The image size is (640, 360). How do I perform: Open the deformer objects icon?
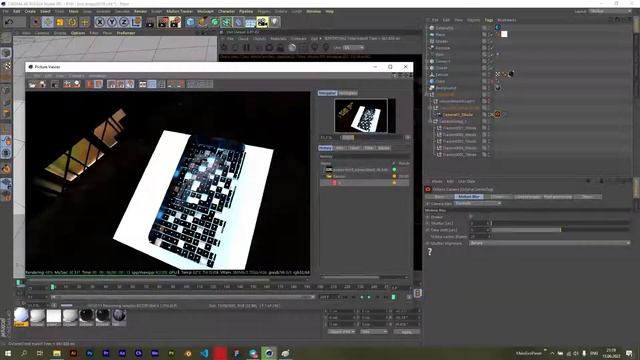coord(238,22)
